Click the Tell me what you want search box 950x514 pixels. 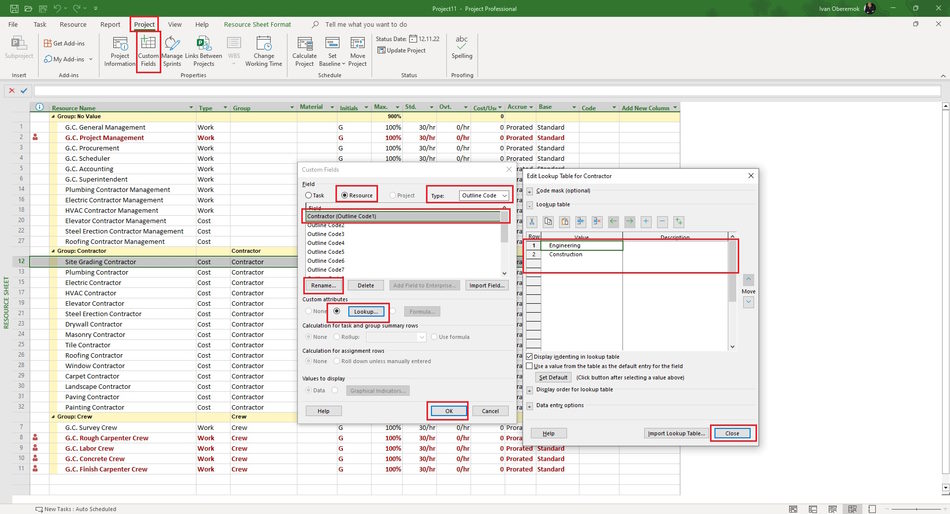click(366, 24)
